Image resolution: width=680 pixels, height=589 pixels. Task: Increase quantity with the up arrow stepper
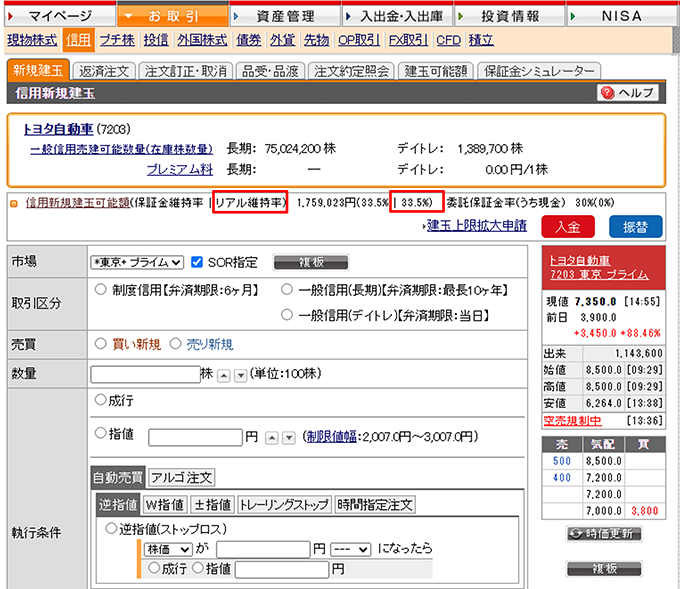click(224, 374)
